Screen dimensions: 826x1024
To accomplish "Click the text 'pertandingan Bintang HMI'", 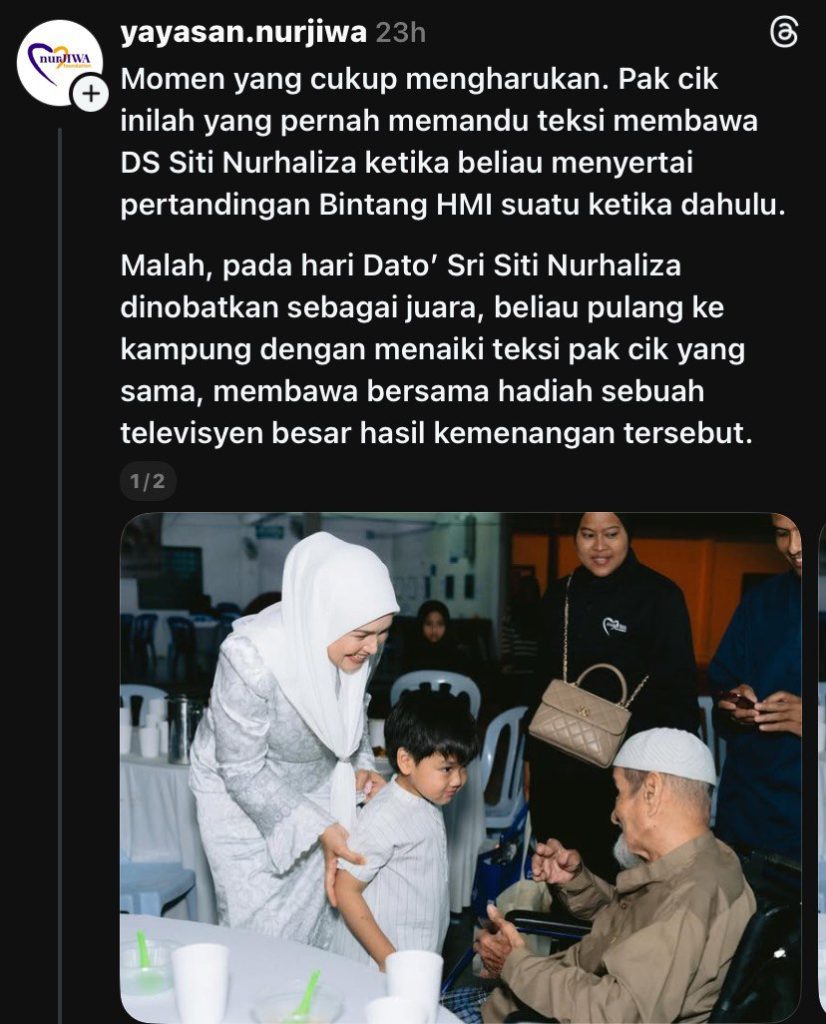I will point(307,204).
